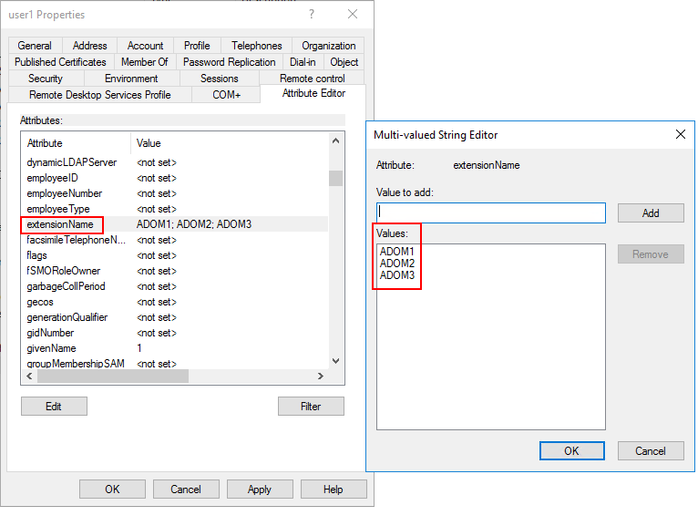
Task: Click scroll up arrow in attribute list
Action: coord(336,141)
